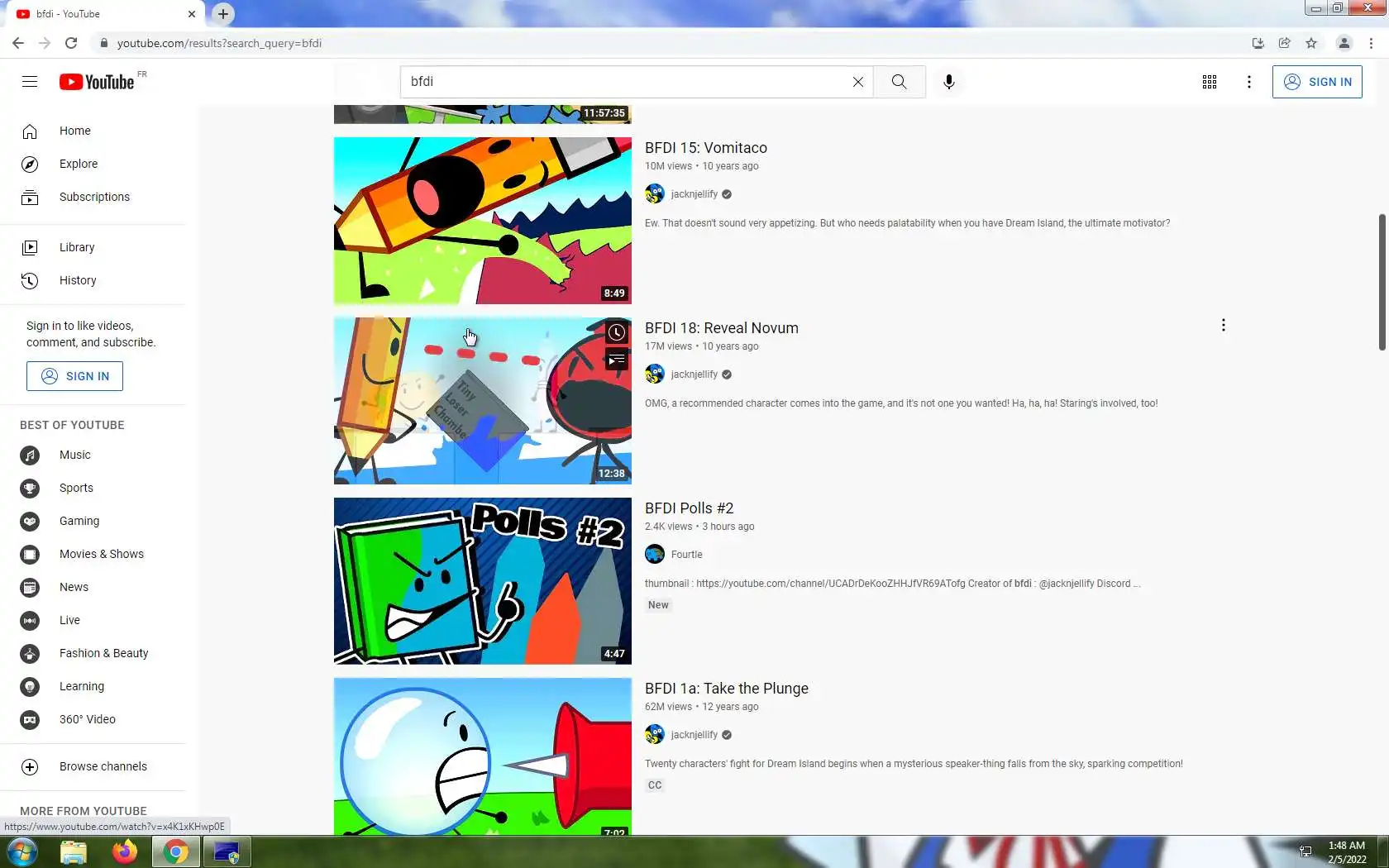The height and width of the screenshot is (868, 1389).
Task: Open the Movies & Shows icon
Action: (30, 554)
